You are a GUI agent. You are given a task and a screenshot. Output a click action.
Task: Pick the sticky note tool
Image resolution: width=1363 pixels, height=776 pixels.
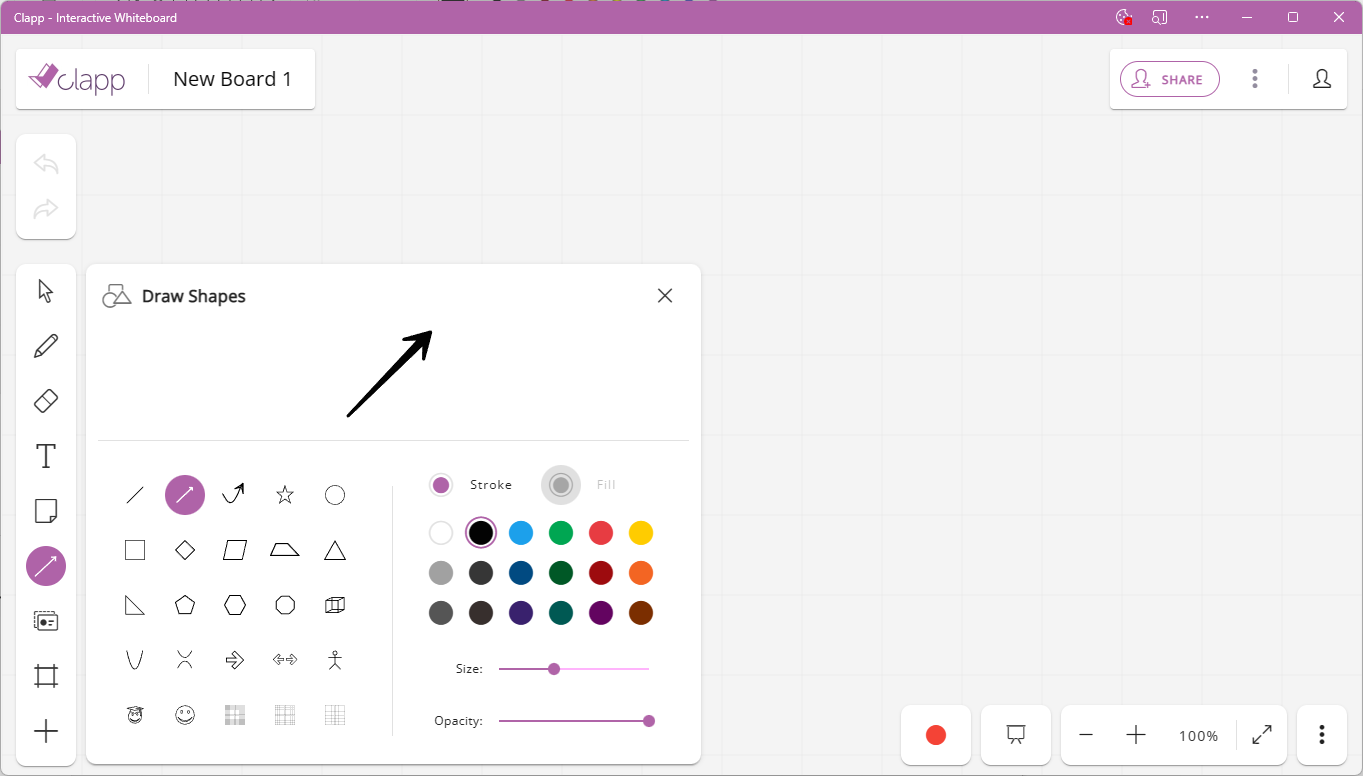(45, 510)
